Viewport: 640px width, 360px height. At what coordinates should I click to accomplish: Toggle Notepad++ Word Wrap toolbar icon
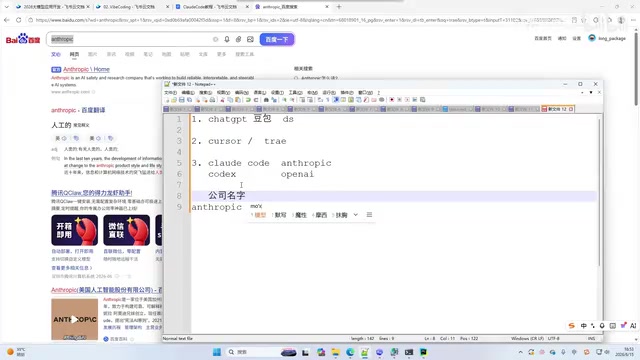[320, 100]
